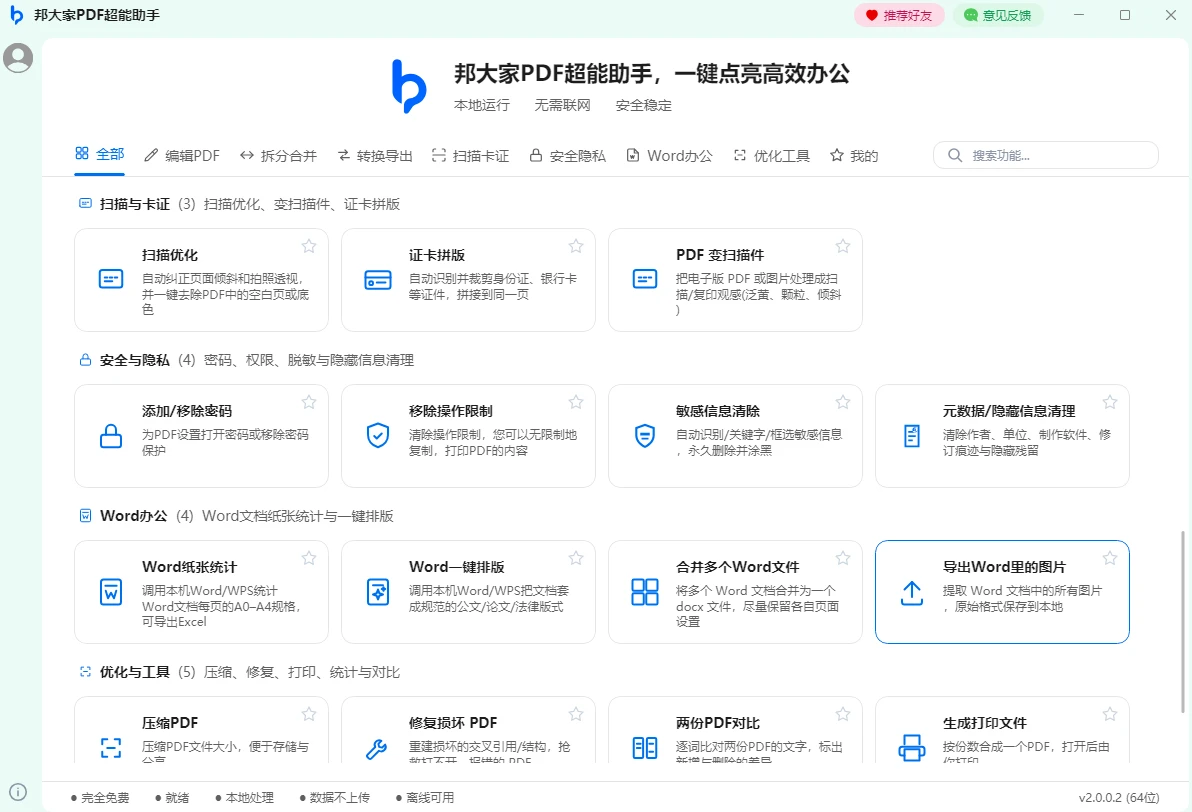Star the 敏感信息清除 tool

[842, 401]
